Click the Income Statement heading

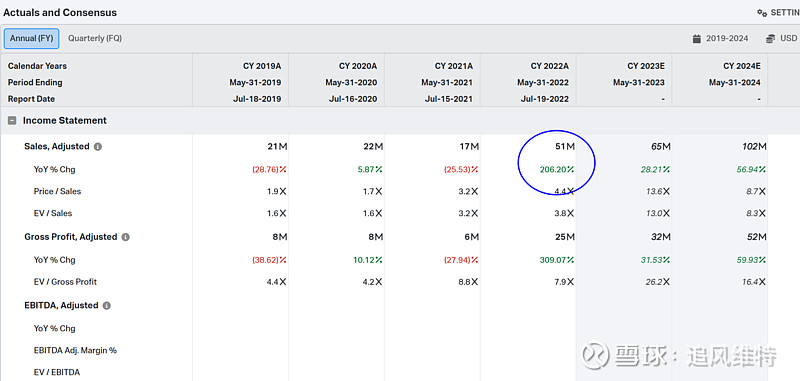click(65, 121)
